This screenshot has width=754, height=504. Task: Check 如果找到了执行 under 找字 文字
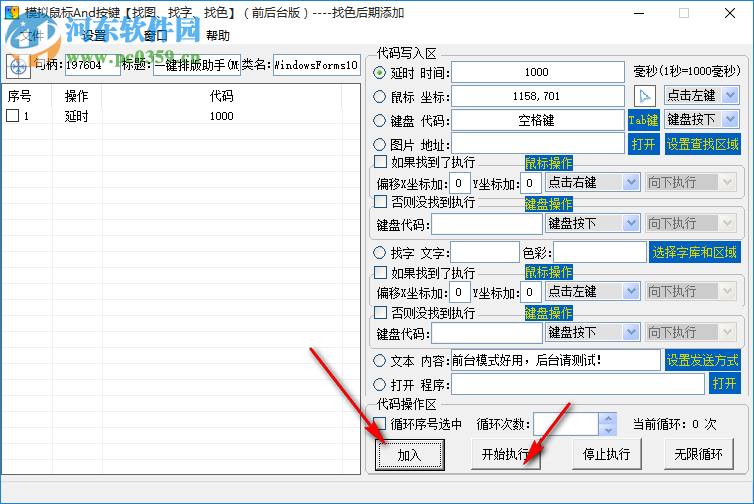tap(380, 273)
